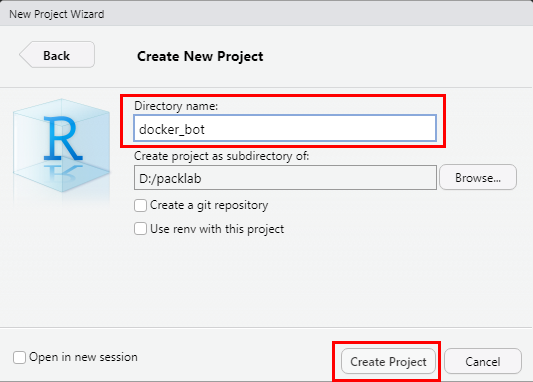Toggle the Open in new session checkbox

19,357
